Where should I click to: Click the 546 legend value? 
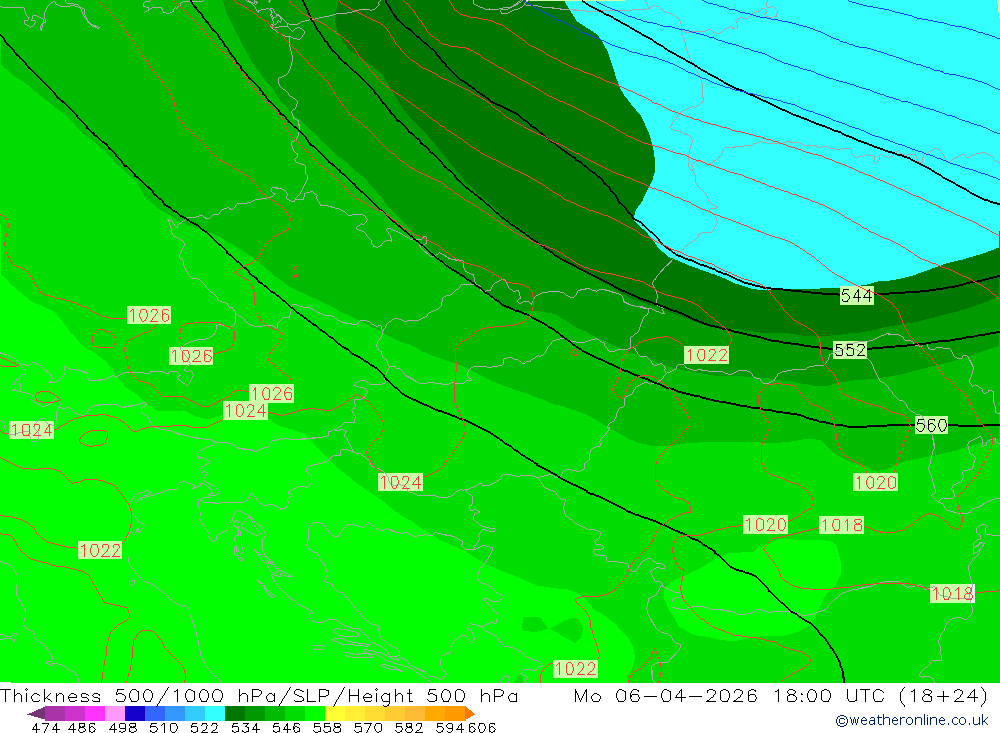pyautogui.click(x=286, y=728)
